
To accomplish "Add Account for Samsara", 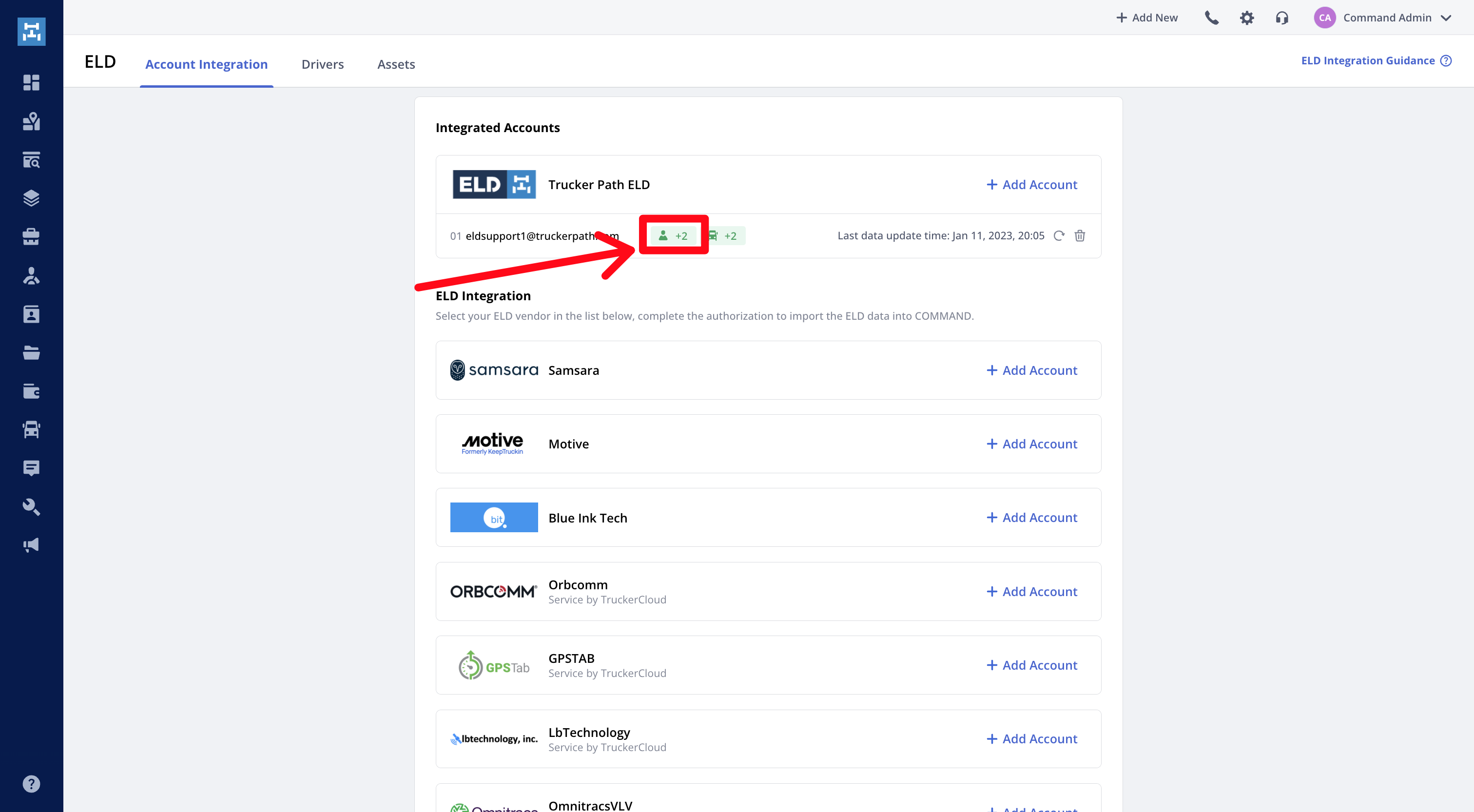I will tap(1032, 370).
